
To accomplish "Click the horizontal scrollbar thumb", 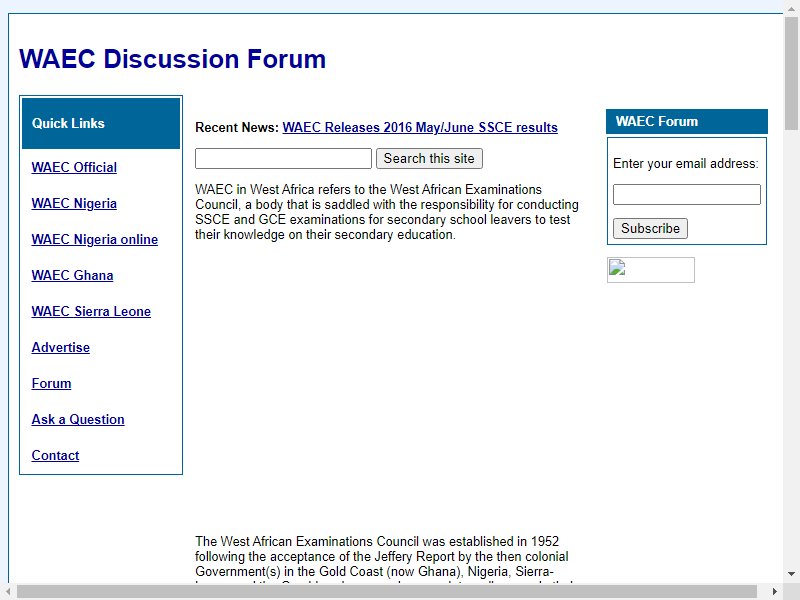I will pyautogui.click(x=387, y=591).
